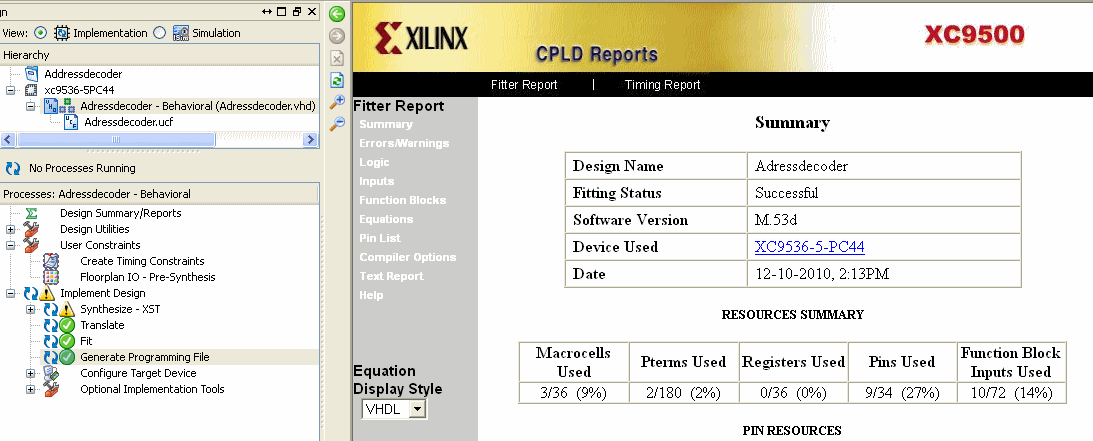Click the zoom out magnifier icon
The width and height of the screenshot is (1093, 441).
(x=337, y=124)
